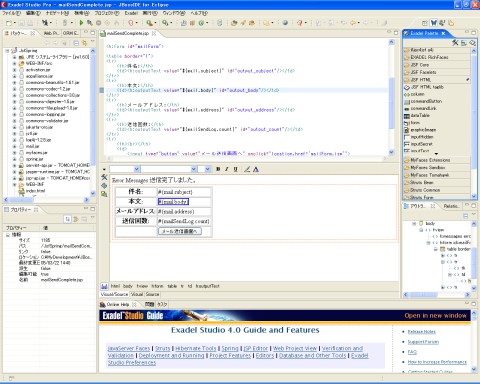The width and height of the screenshot is (480, 384).
Task: Click the preferences tools icon left of visual editor
Action: (104, 177)
